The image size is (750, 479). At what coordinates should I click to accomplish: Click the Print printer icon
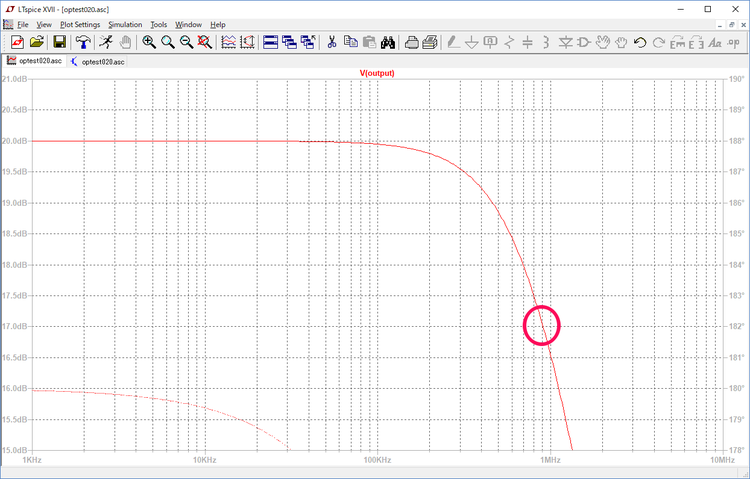[x=411, y=42]
